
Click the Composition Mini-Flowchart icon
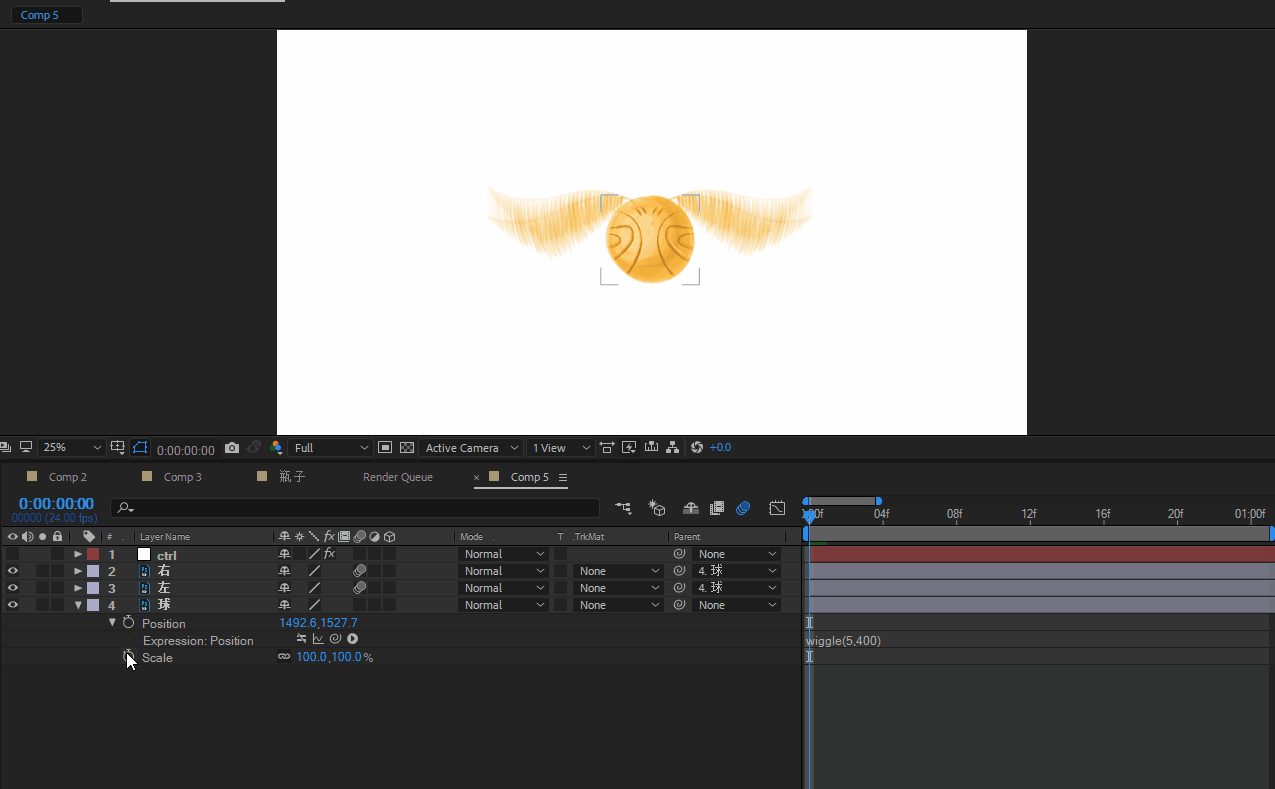pos(624,508)
